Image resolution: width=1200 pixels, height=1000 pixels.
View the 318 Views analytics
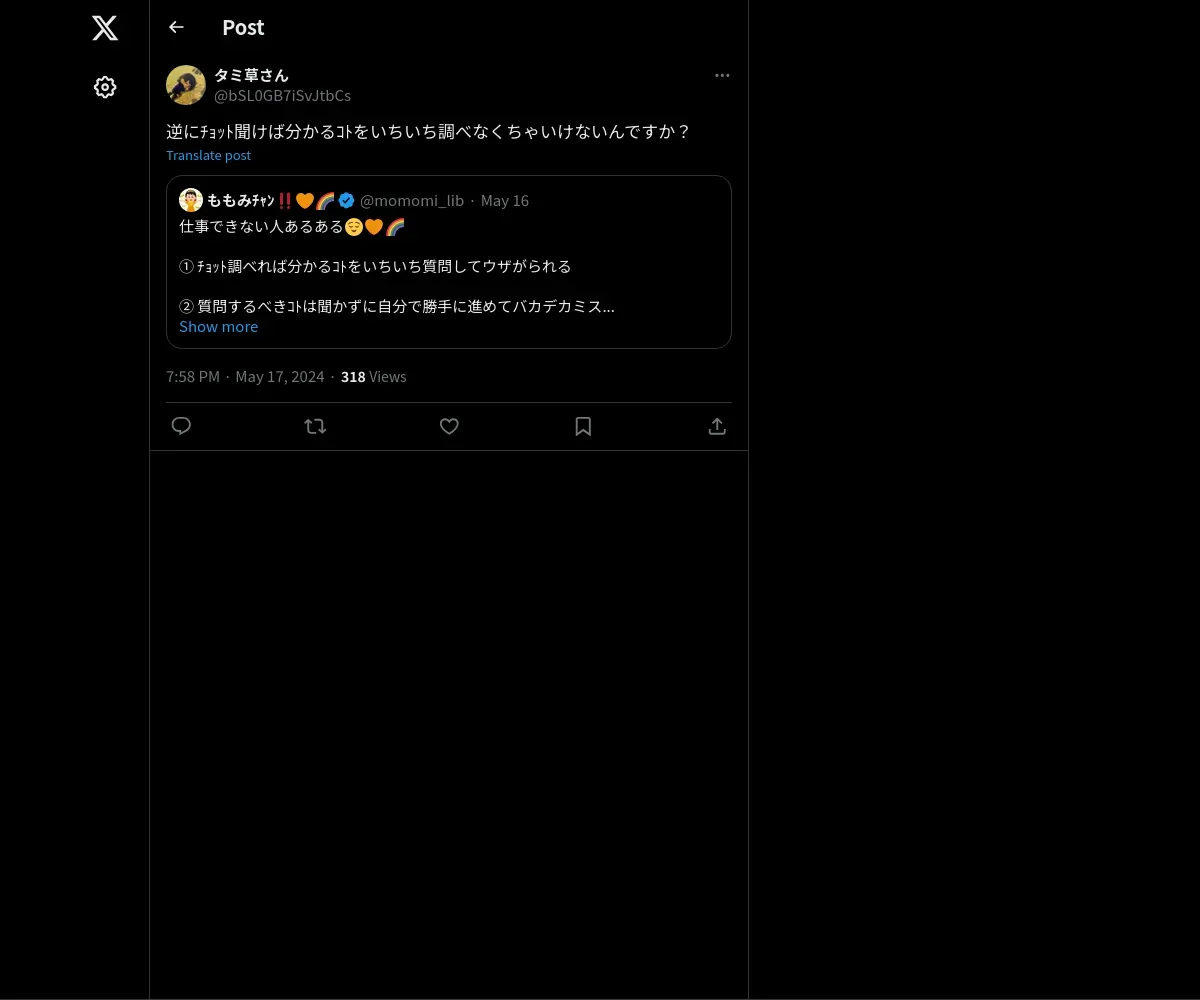pos(373,376)
